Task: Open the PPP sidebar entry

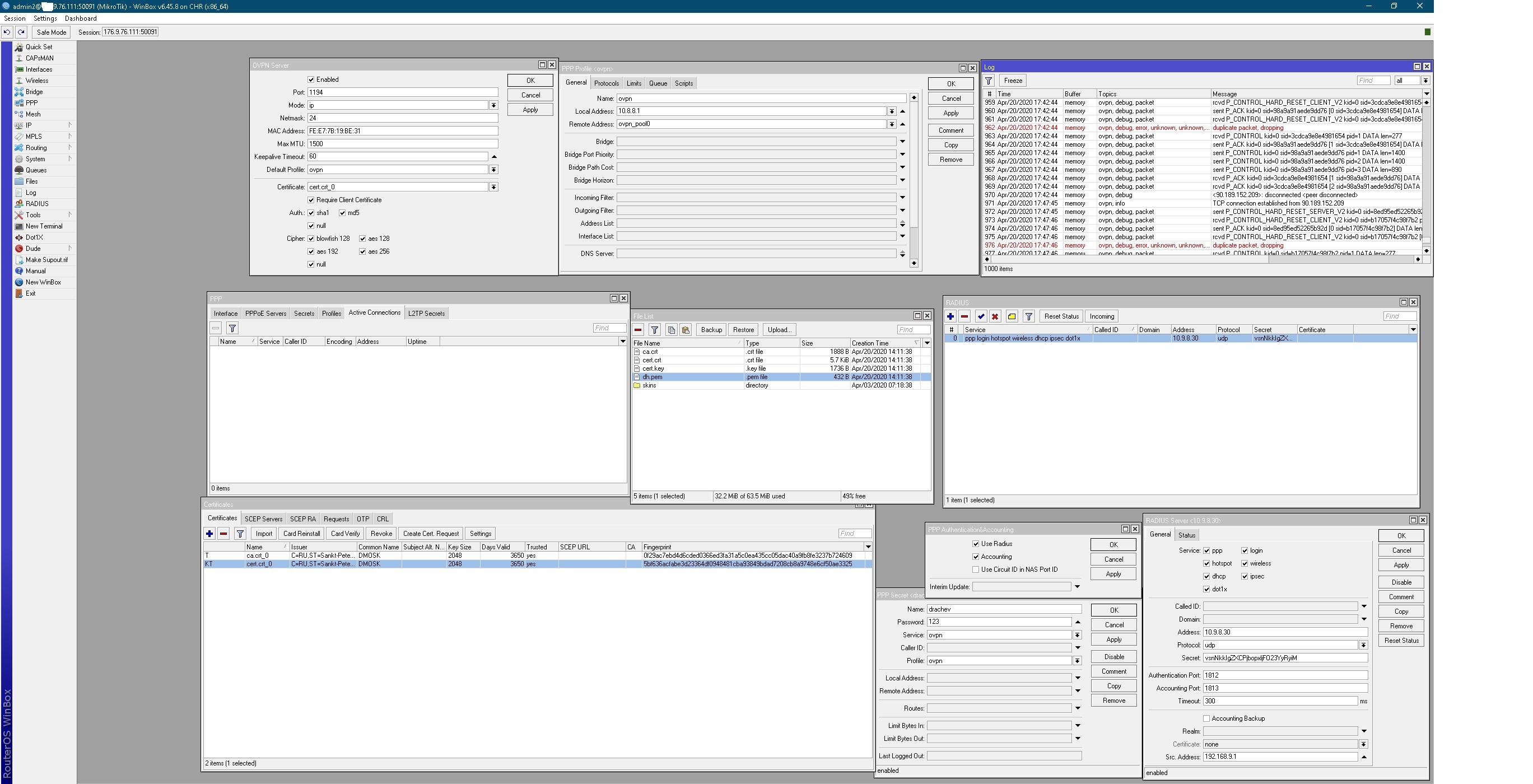Action: [x=31, y=103]
